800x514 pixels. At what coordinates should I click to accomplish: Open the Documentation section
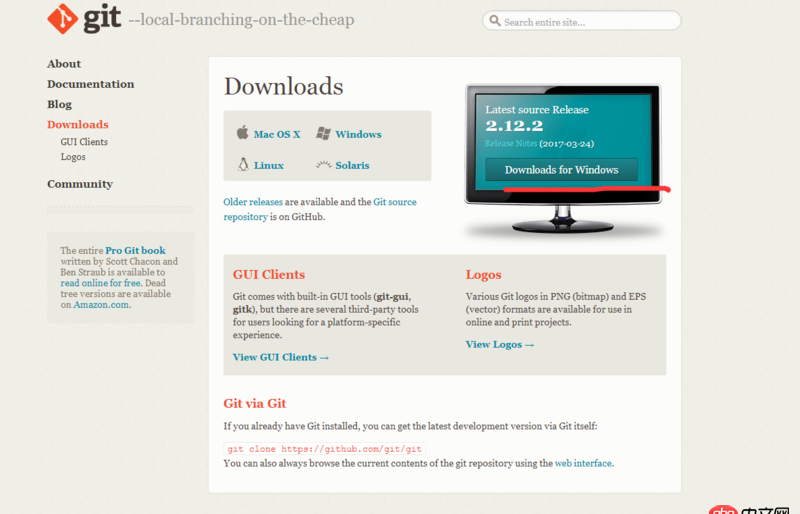click(90, 84)
